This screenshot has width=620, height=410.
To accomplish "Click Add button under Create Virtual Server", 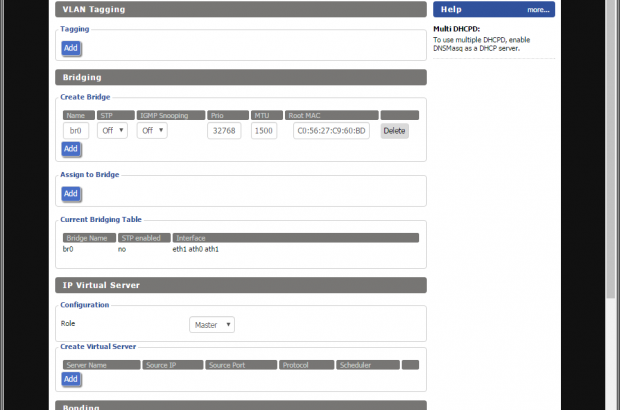I will click(70, 379).
